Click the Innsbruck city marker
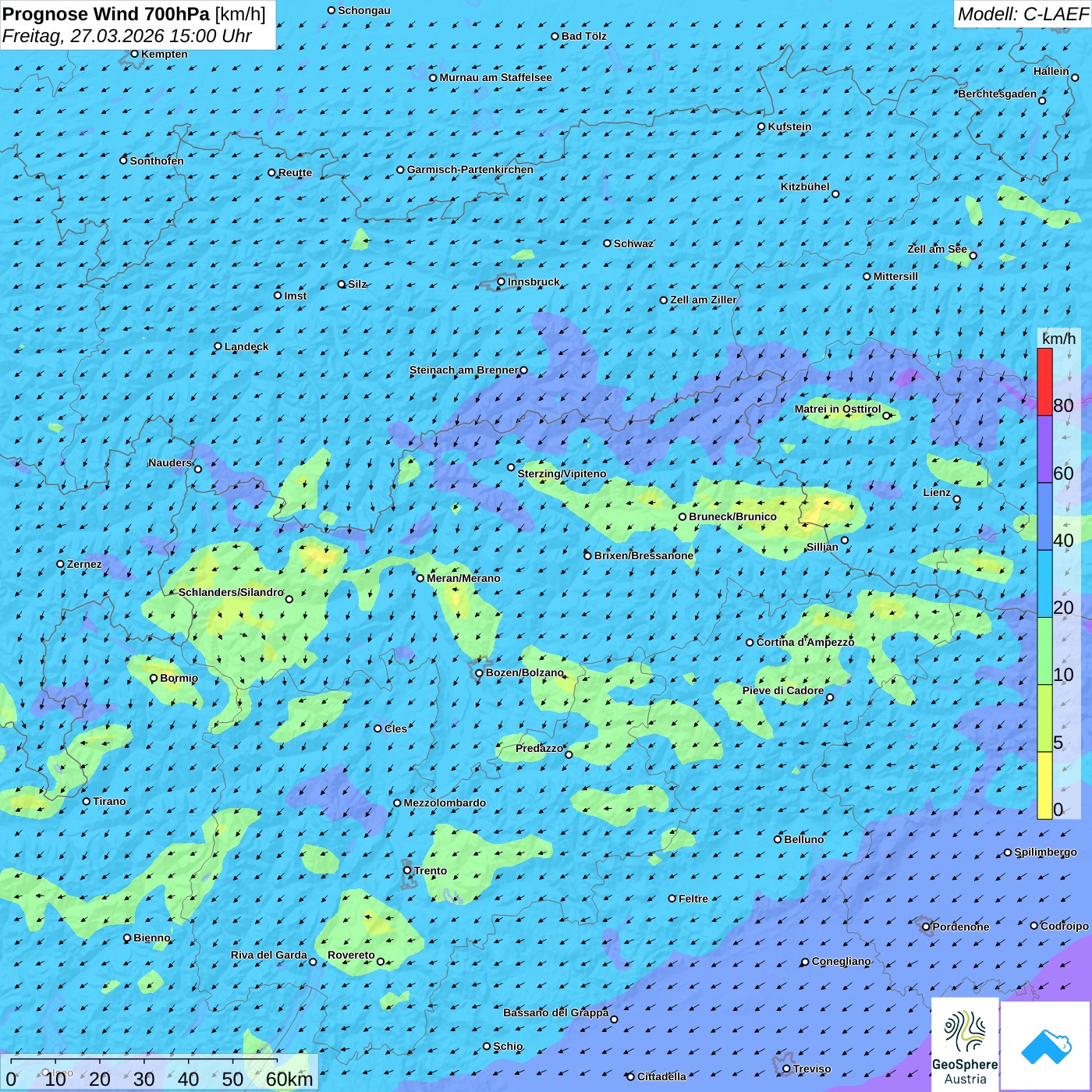The image size is (1092, 1092). (502, 282)
